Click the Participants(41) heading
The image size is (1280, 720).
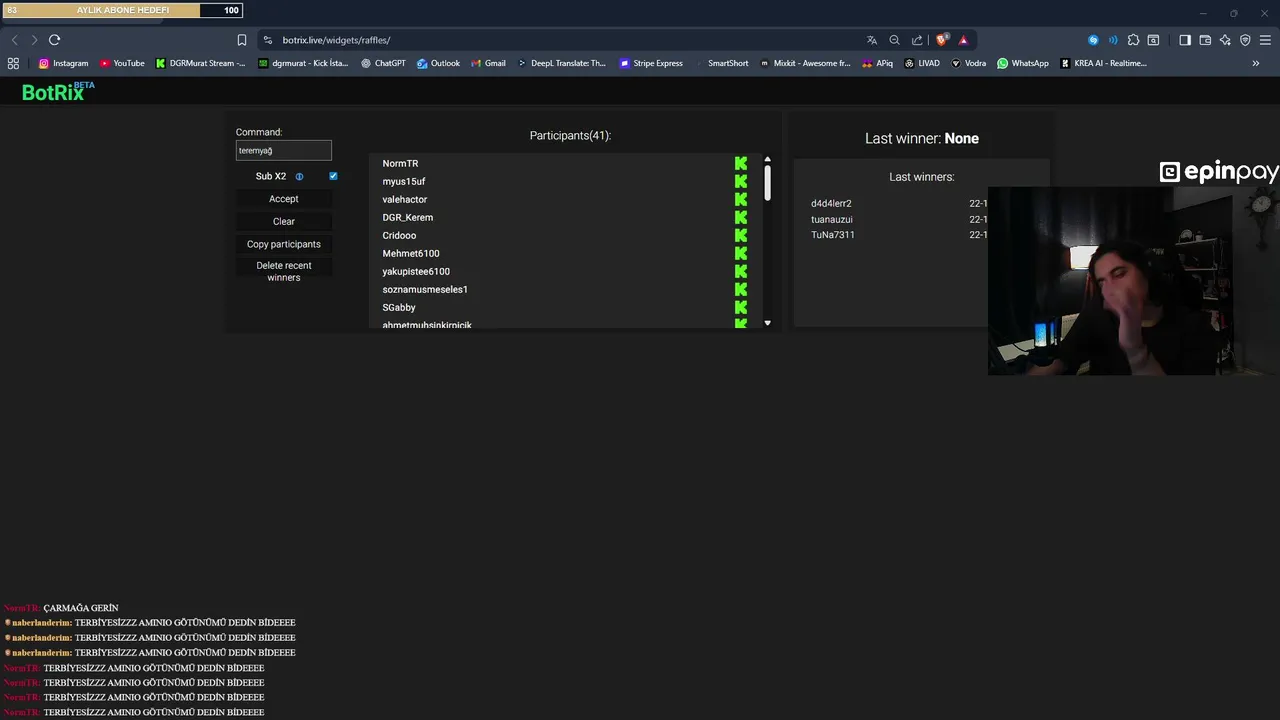570,135
